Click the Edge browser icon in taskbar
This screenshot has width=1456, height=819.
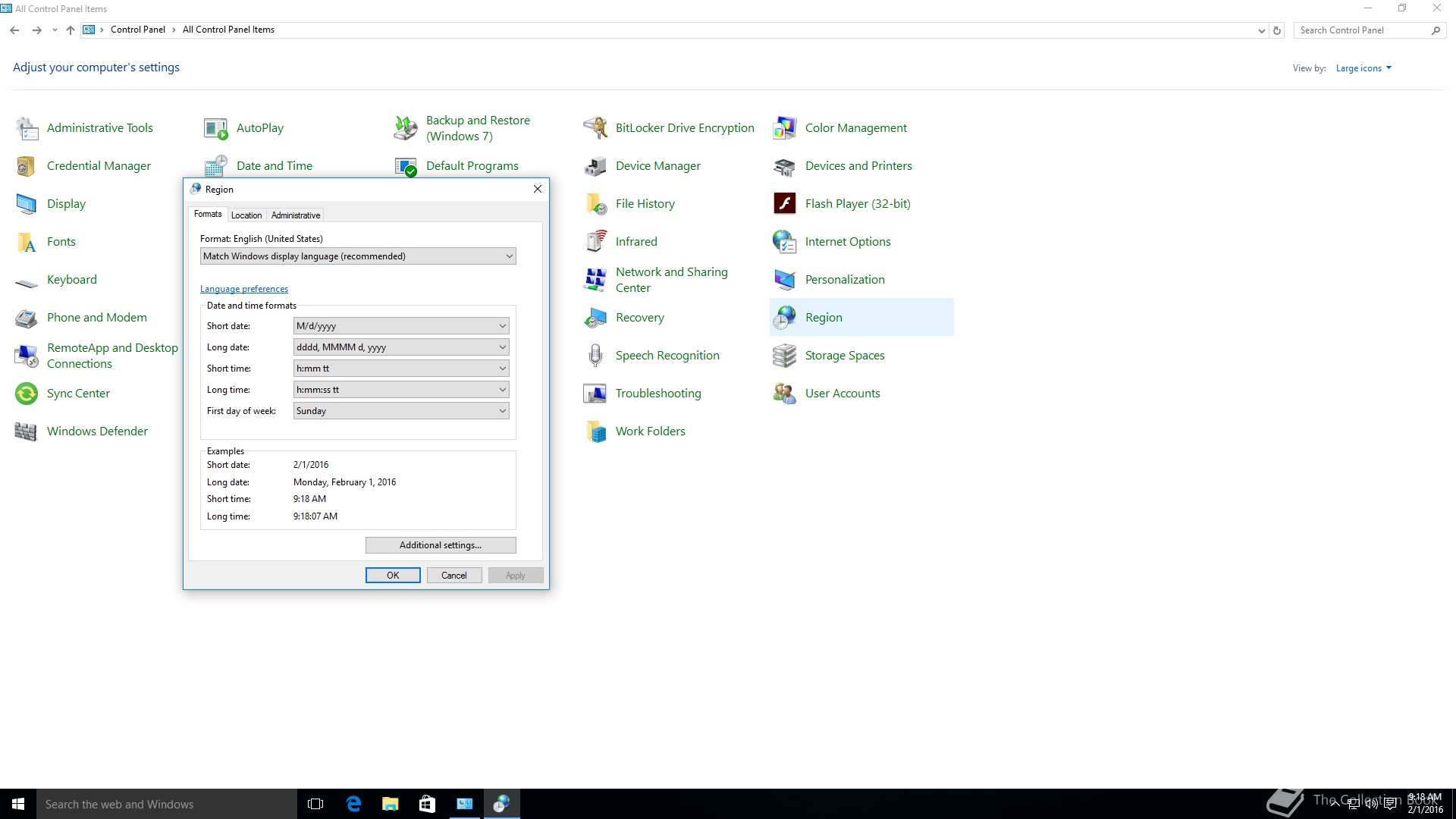[353, 804]
